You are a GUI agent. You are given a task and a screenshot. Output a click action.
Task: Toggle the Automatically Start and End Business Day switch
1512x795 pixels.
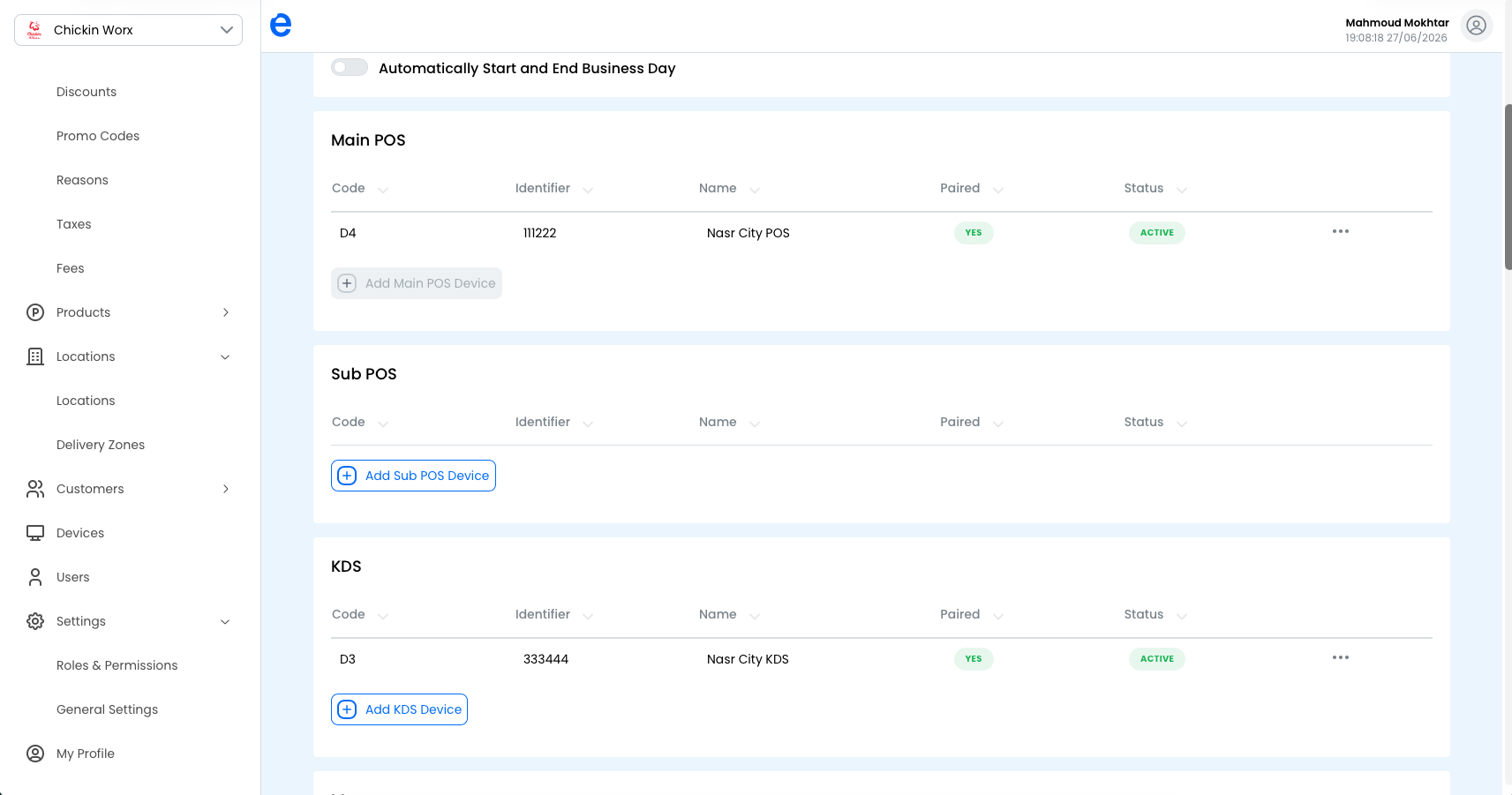pyautogui.click(x=350, y=68)
